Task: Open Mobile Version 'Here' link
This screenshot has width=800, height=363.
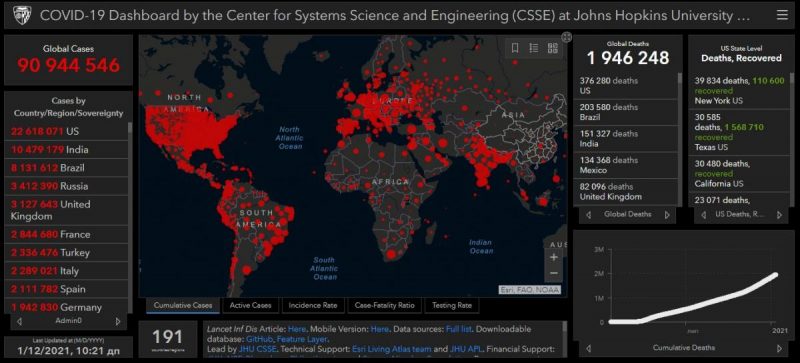Action: point(380,329)
